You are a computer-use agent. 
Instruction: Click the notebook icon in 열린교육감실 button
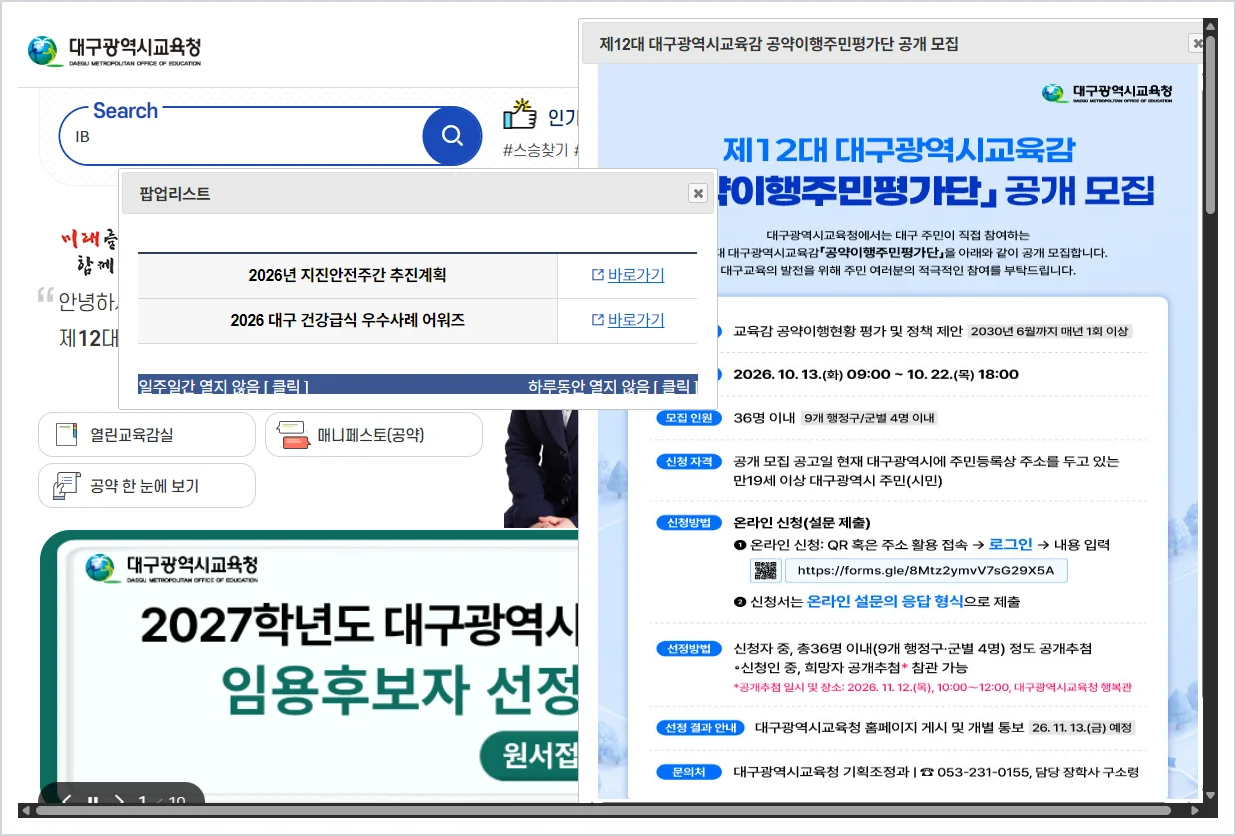[67, 434]
